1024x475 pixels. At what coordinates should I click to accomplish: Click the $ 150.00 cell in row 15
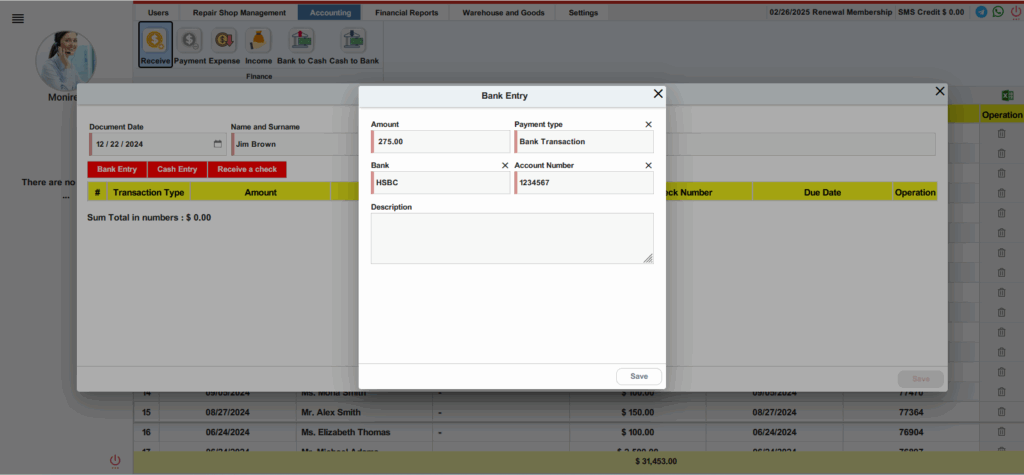click(637, 412)
